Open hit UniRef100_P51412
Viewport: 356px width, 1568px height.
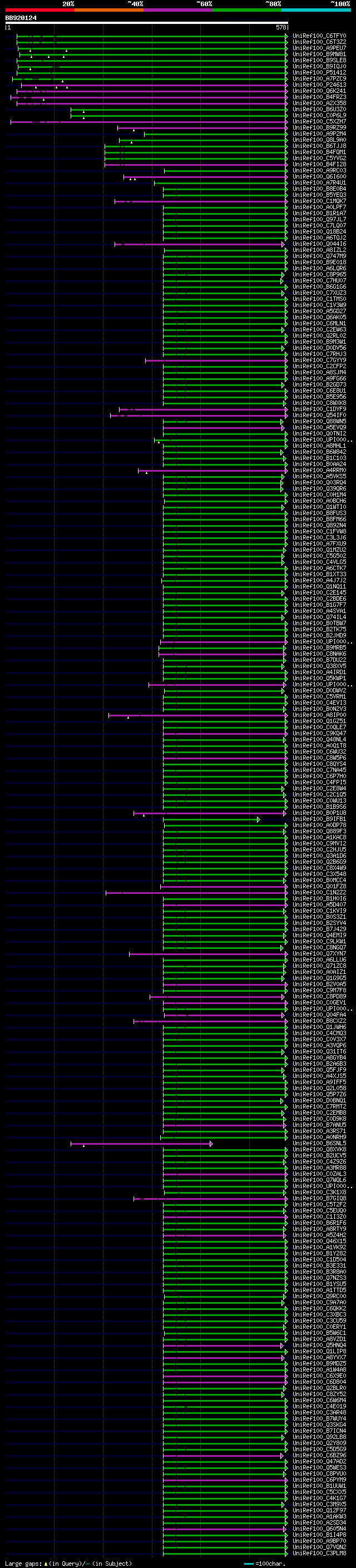[x=319, y=72]
